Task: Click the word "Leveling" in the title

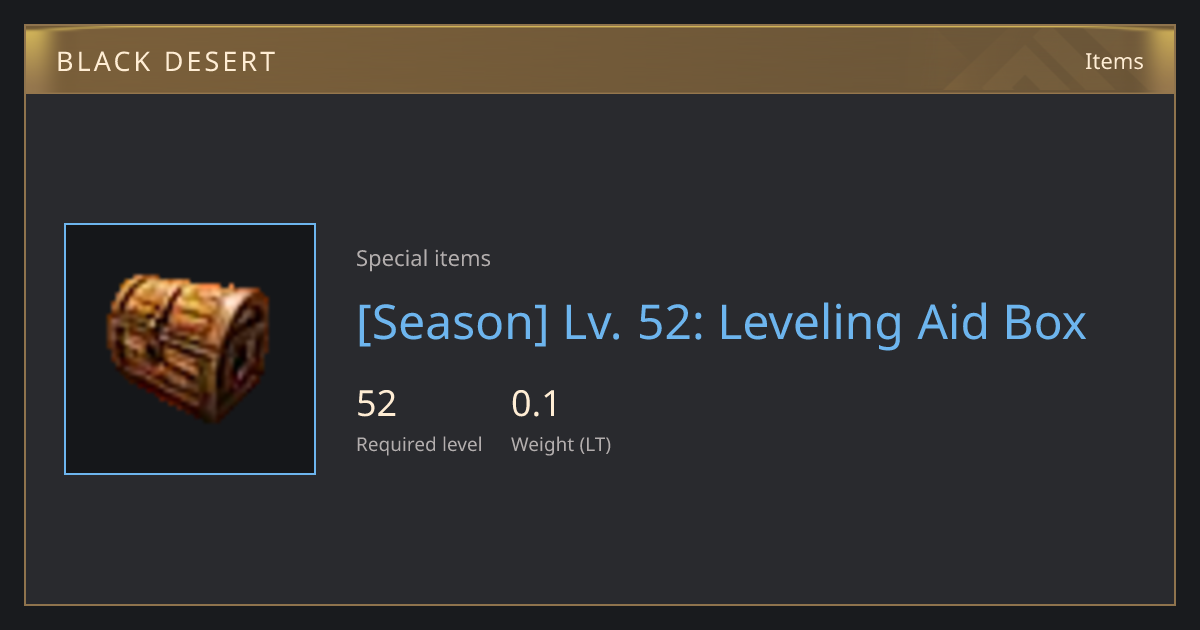Action: click(x=805, y=323)
